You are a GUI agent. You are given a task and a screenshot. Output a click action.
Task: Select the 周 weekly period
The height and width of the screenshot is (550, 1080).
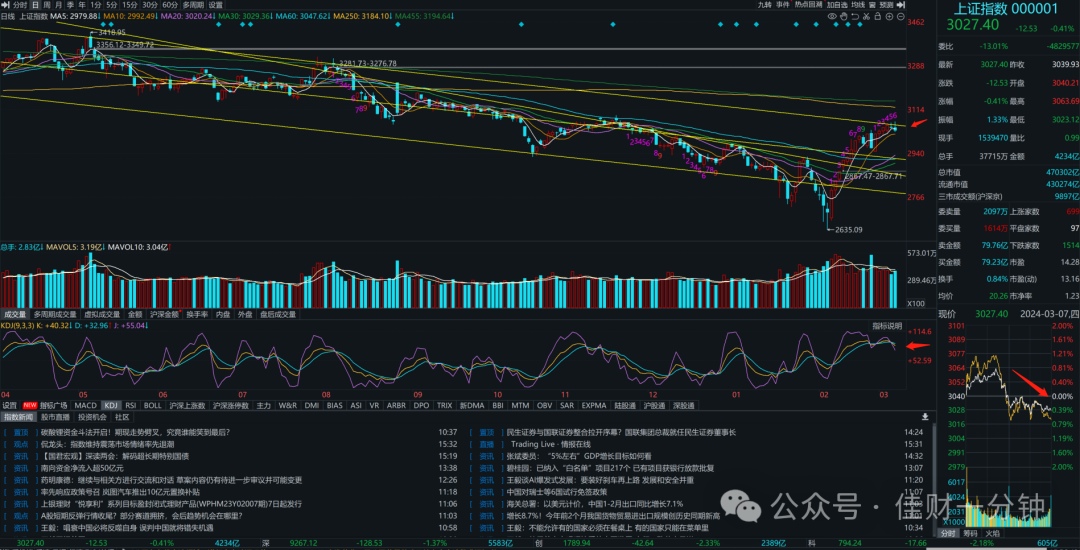[47, 5]
